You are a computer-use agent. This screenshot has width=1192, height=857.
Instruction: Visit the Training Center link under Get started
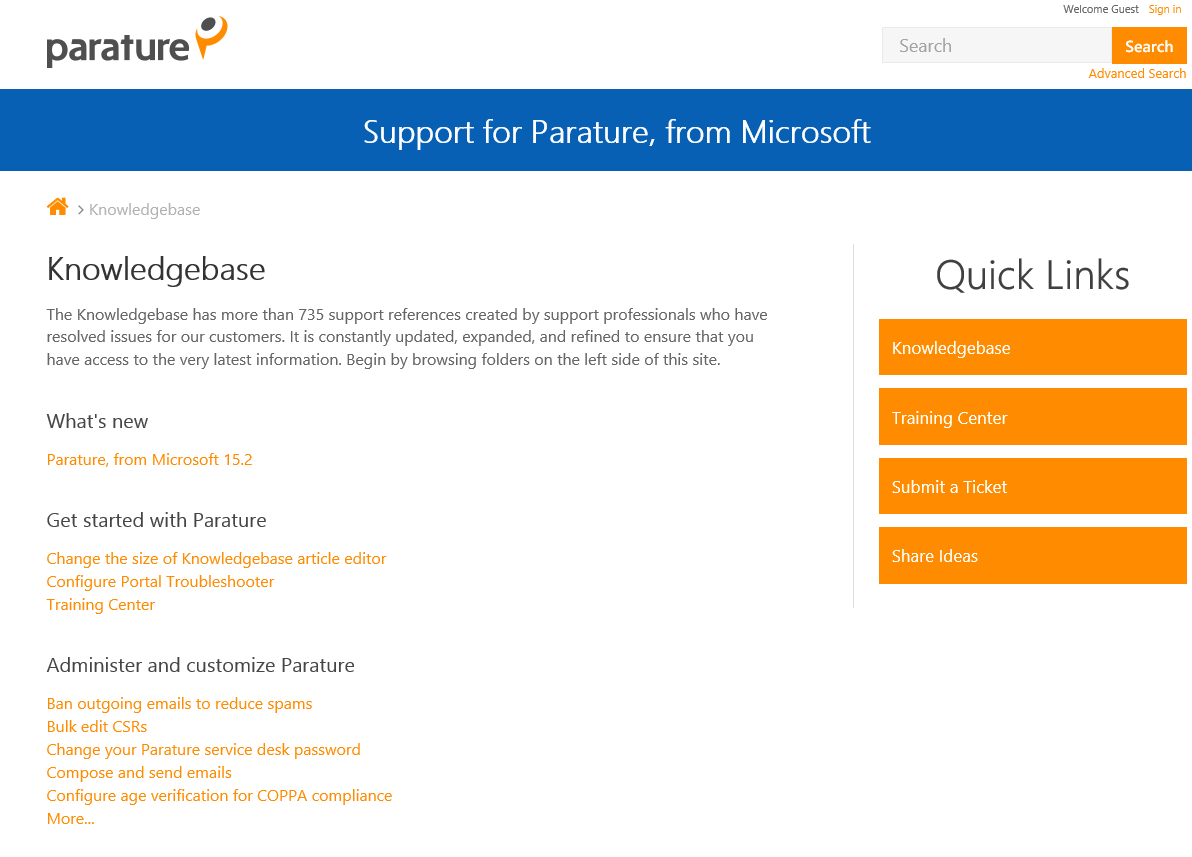pyautogui.click(x=100, y=604)
